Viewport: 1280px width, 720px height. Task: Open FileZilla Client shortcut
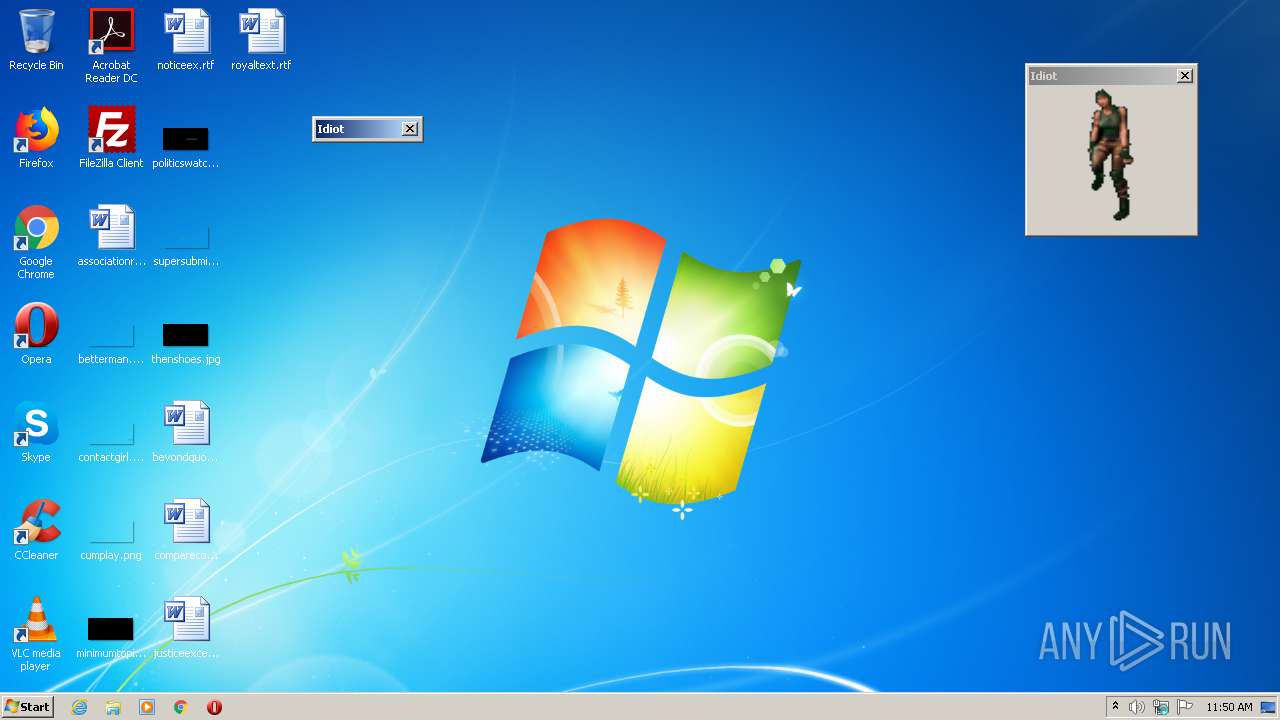111,138
